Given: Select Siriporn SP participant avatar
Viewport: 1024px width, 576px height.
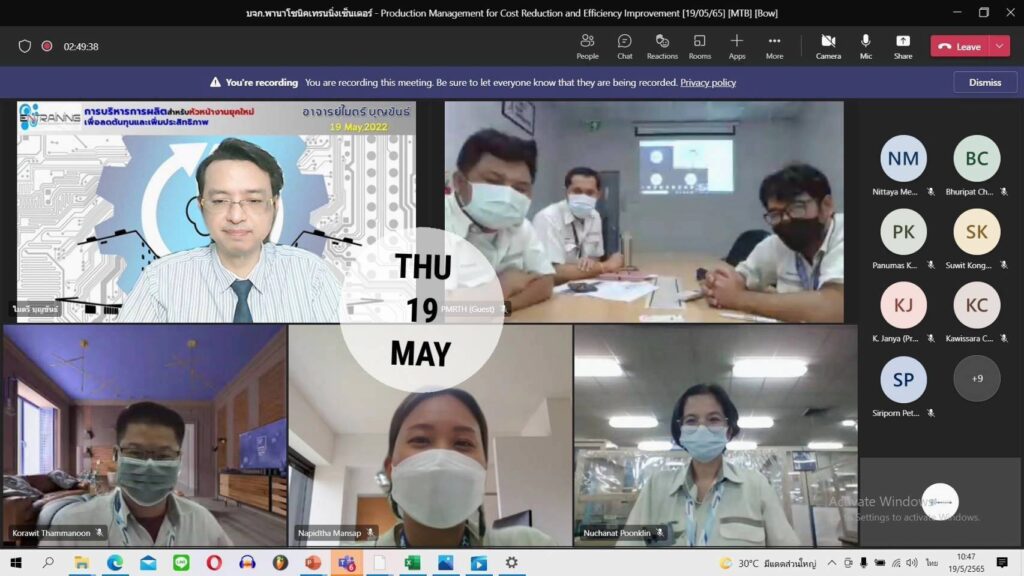Looking at the screenshot, I should tap(903, 379).
